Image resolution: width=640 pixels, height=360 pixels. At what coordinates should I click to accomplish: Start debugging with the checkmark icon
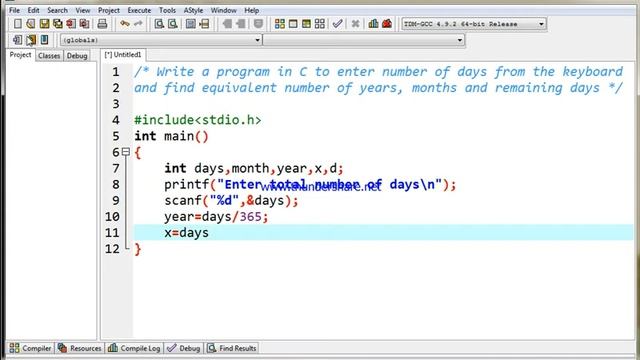click(337, 24)
